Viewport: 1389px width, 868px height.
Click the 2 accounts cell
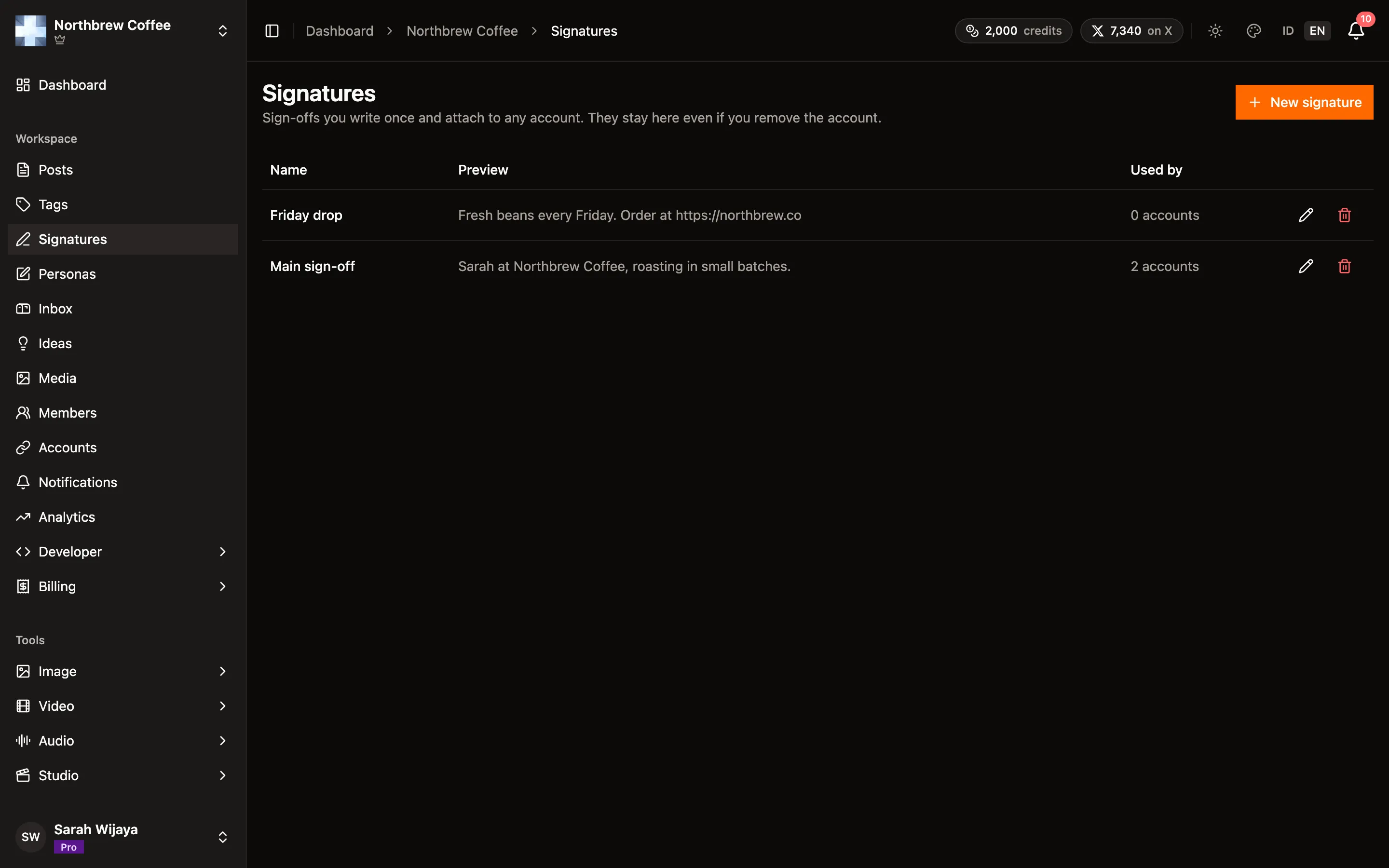coord(1165,266)
